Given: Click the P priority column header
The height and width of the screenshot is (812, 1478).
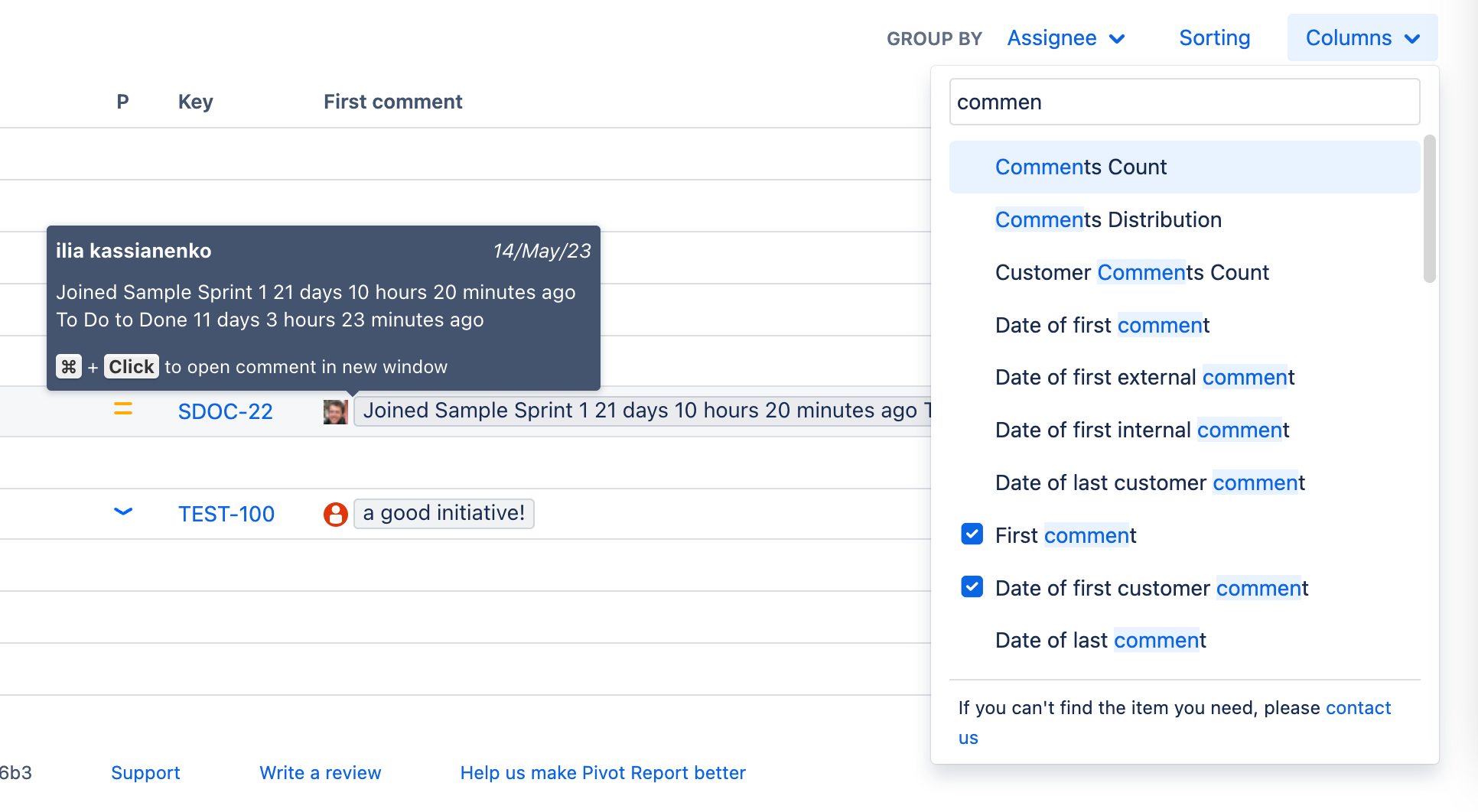Looking at the screenshot, I should pyautogui.click(x=122, y=102).
